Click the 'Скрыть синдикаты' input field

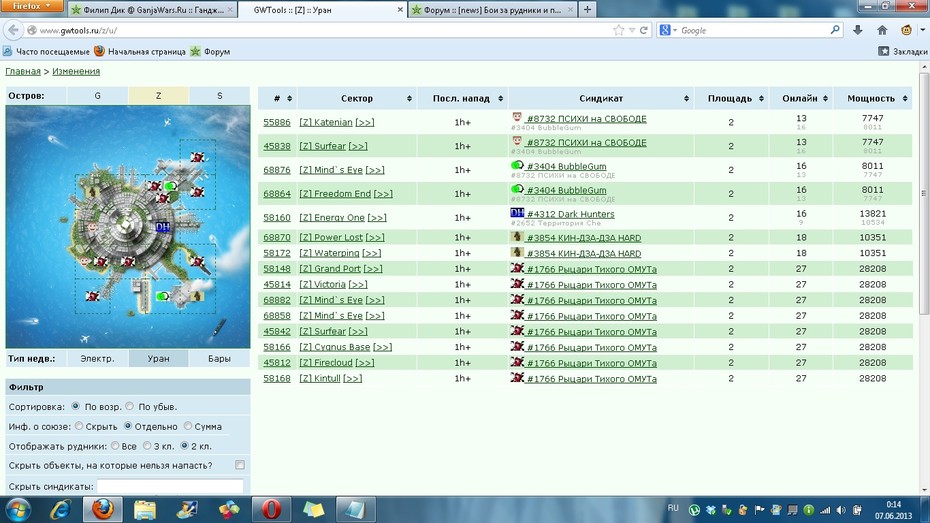[x=170, y=486]
